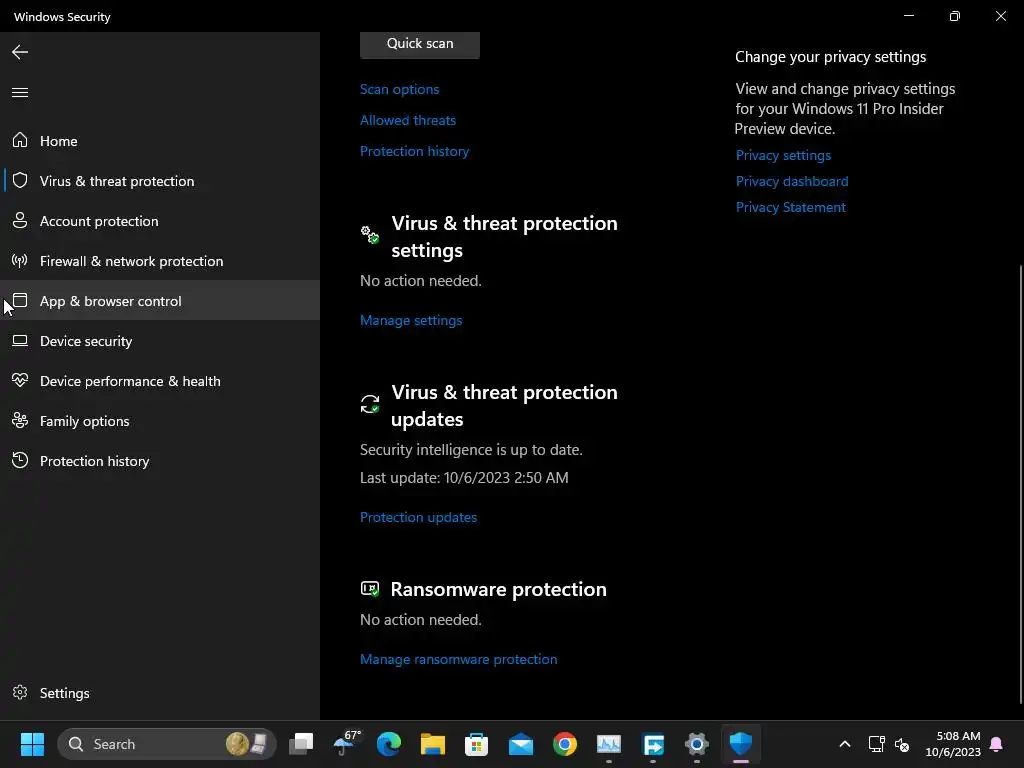
Task: Click the heart icon for Device performance & health
Action: coord(20,380)
